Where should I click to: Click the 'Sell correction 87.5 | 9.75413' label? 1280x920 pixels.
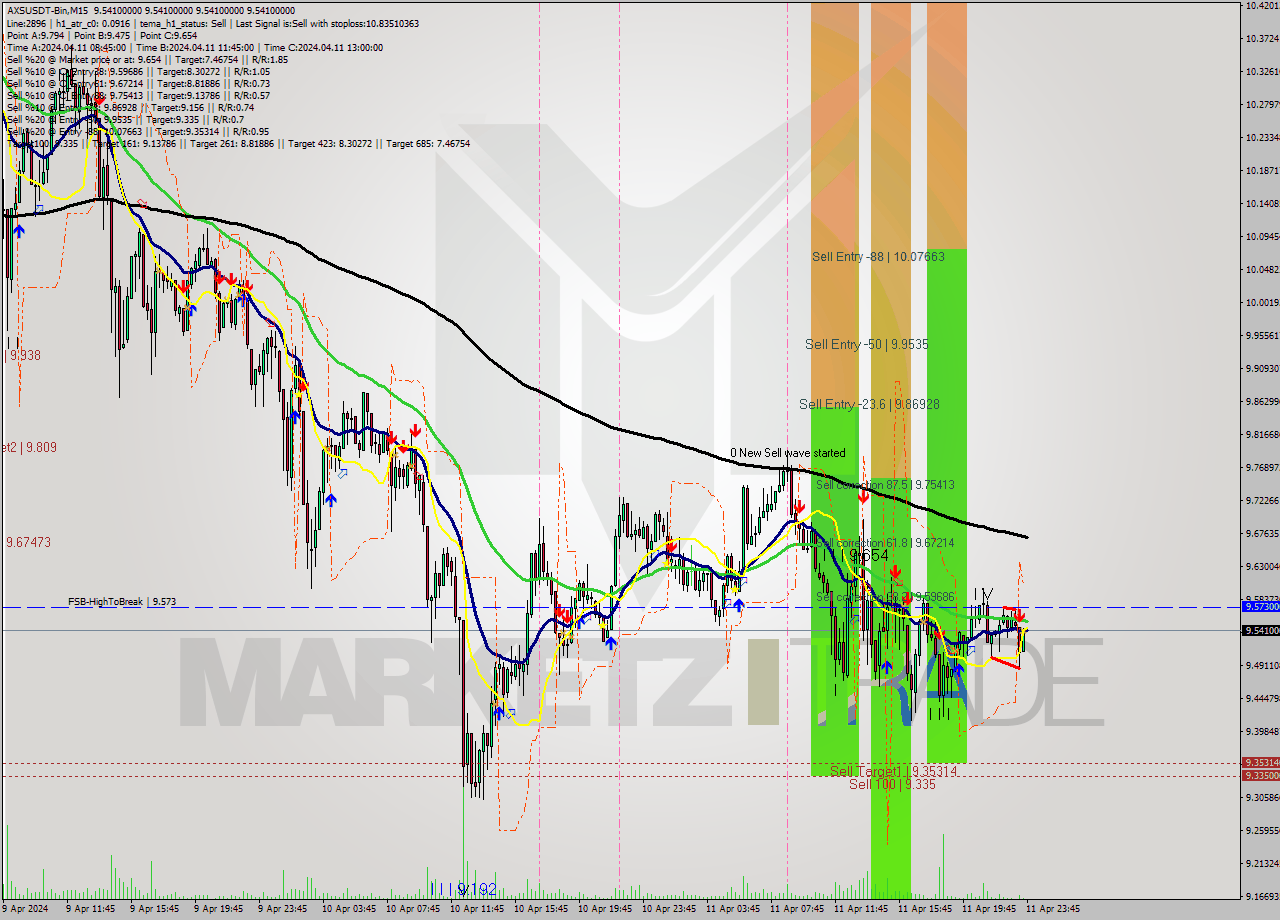click(885, 484)
